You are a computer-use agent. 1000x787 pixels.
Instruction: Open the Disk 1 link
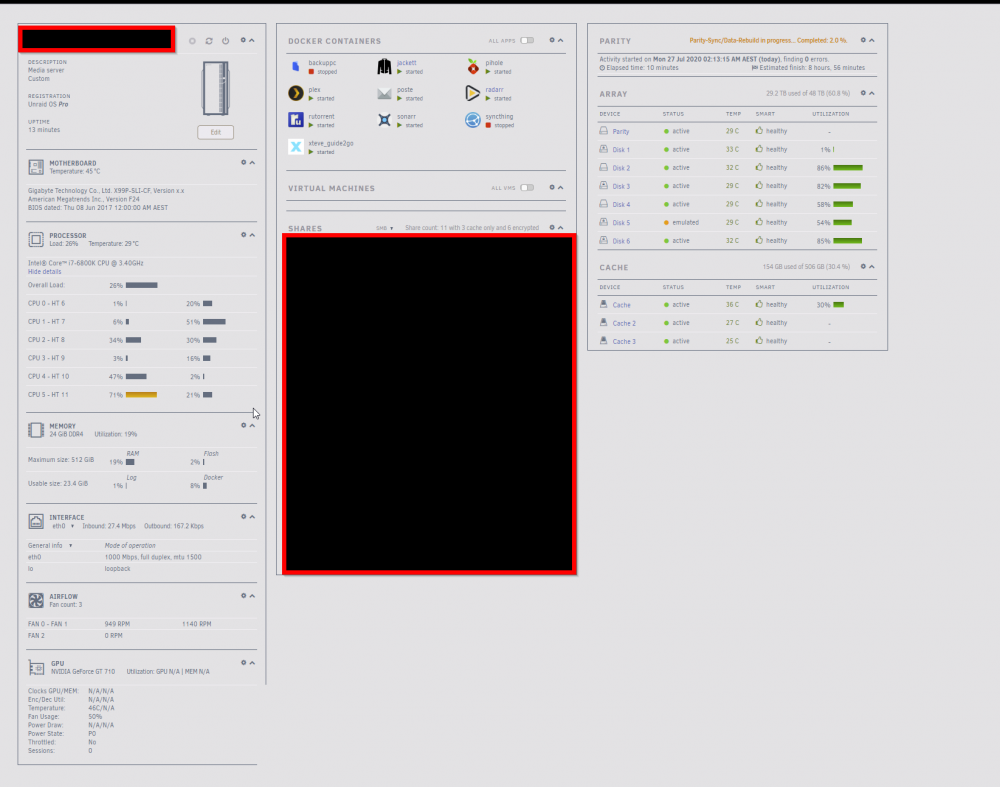[x=621, y=150]
